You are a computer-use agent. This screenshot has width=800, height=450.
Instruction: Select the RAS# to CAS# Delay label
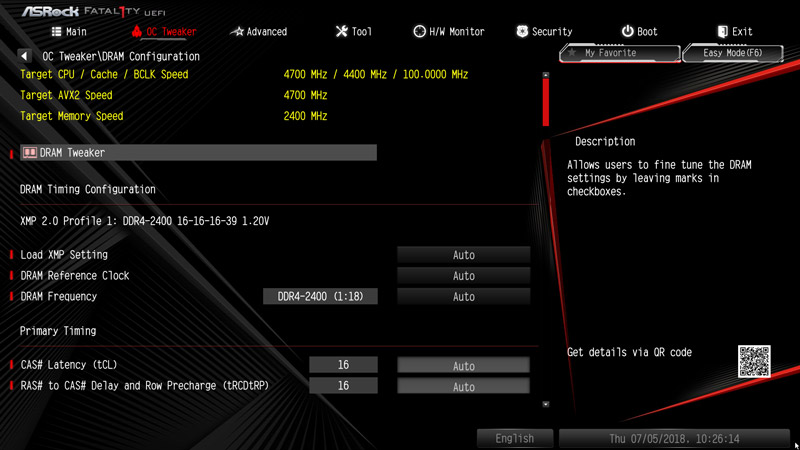pyautogui.click(x=144, y=386)
